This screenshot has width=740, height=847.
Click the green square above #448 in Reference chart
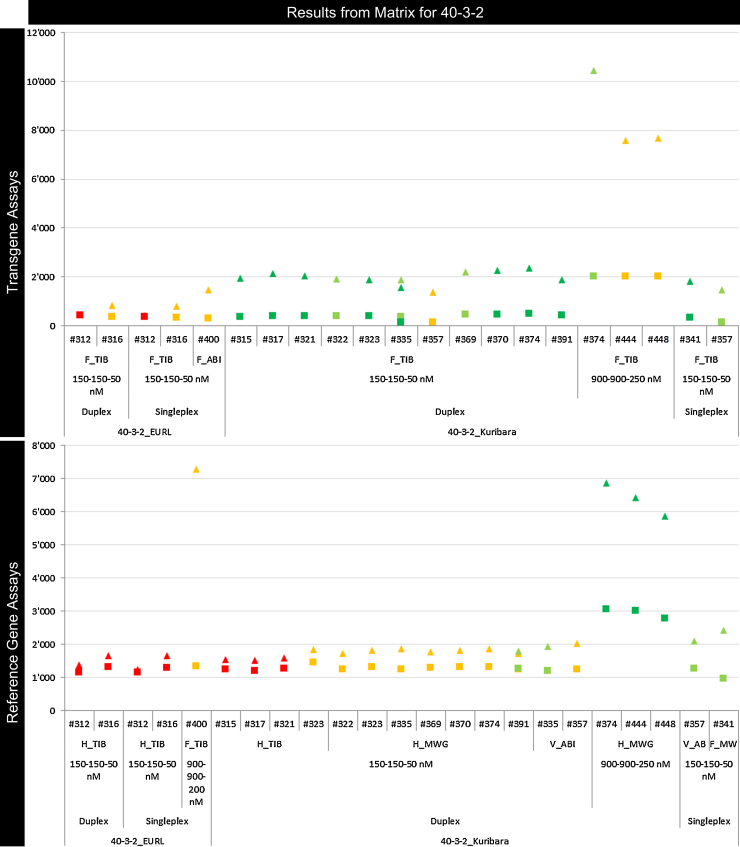664,618
